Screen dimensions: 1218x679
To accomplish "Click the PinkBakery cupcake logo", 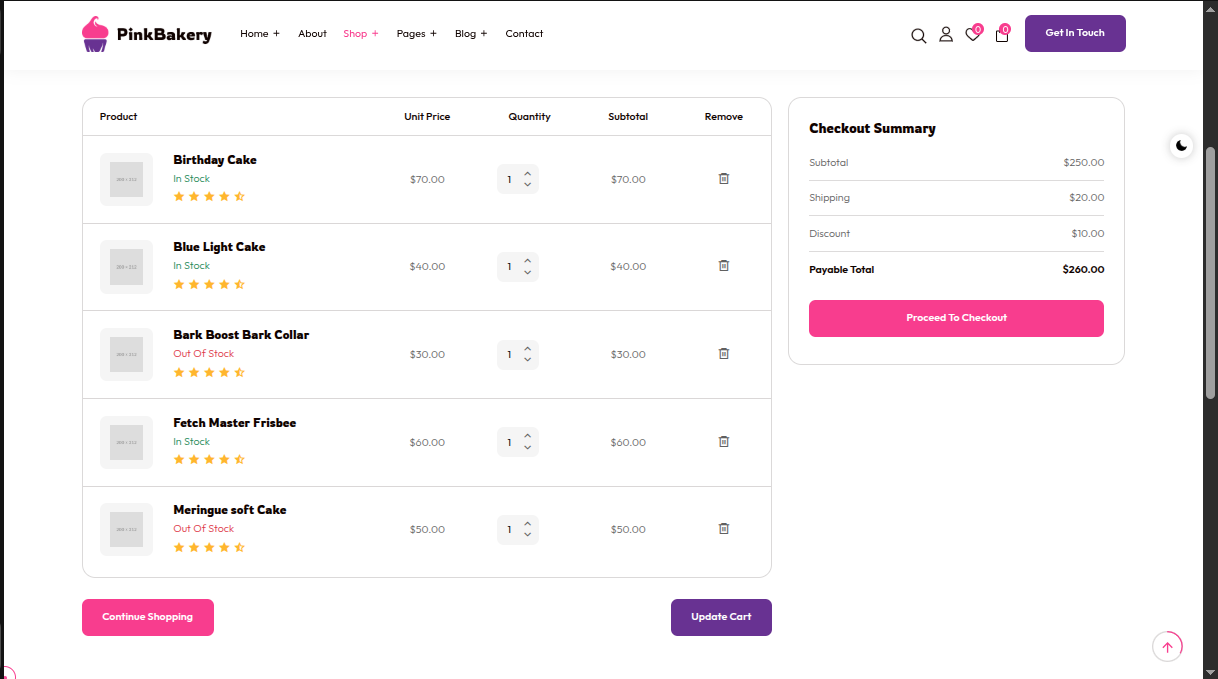I will tap(95, 34).
